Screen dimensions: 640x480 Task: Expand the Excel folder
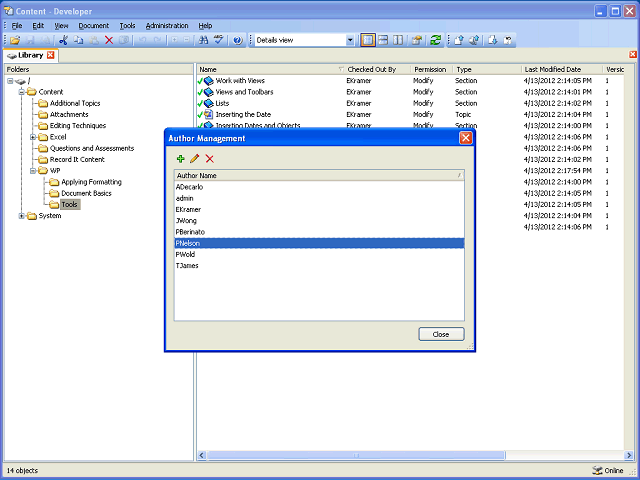point(33,137)
